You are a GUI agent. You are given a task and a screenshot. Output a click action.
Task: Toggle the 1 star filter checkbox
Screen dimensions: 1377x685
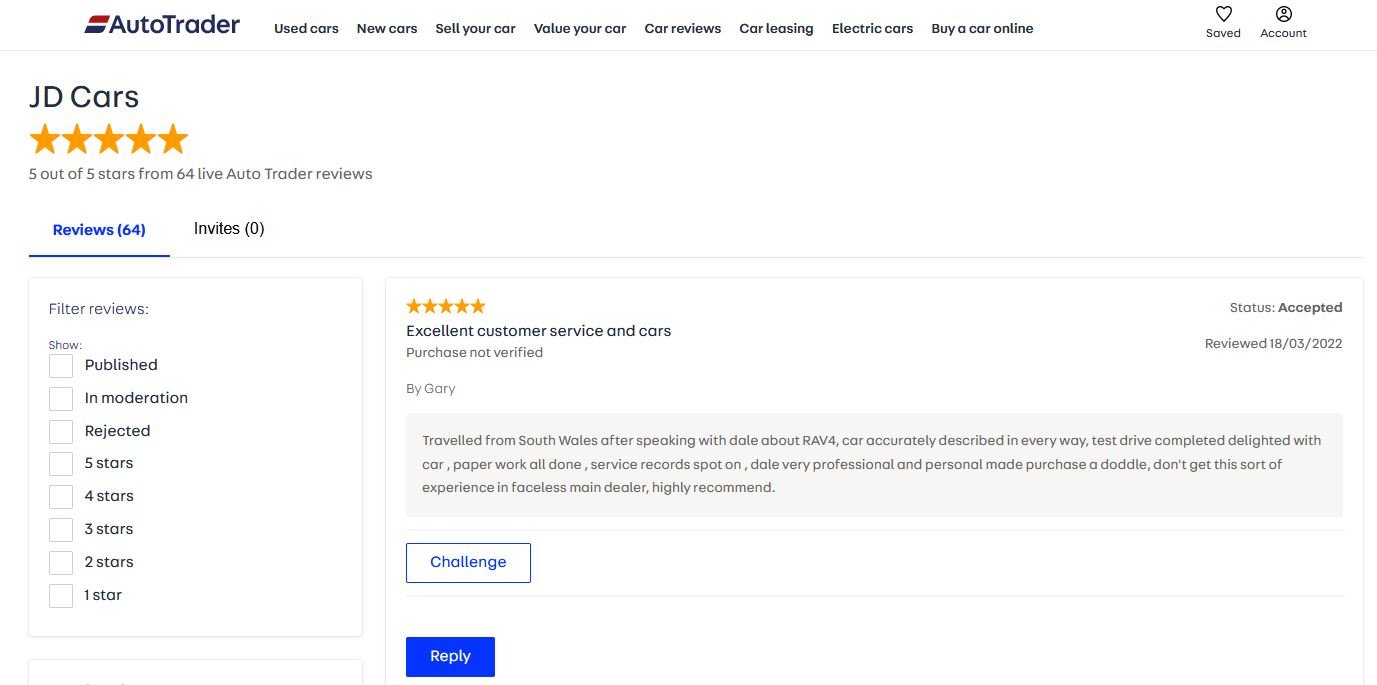tap(61, 596)
